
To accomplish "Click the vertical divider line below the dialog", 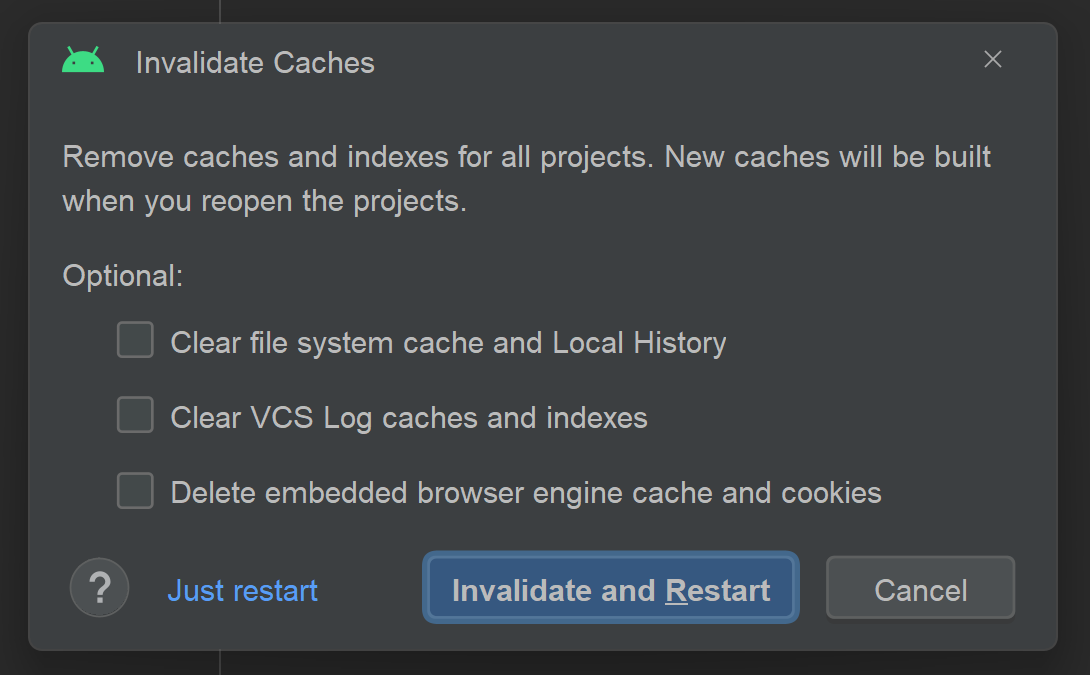I will 220,662.
